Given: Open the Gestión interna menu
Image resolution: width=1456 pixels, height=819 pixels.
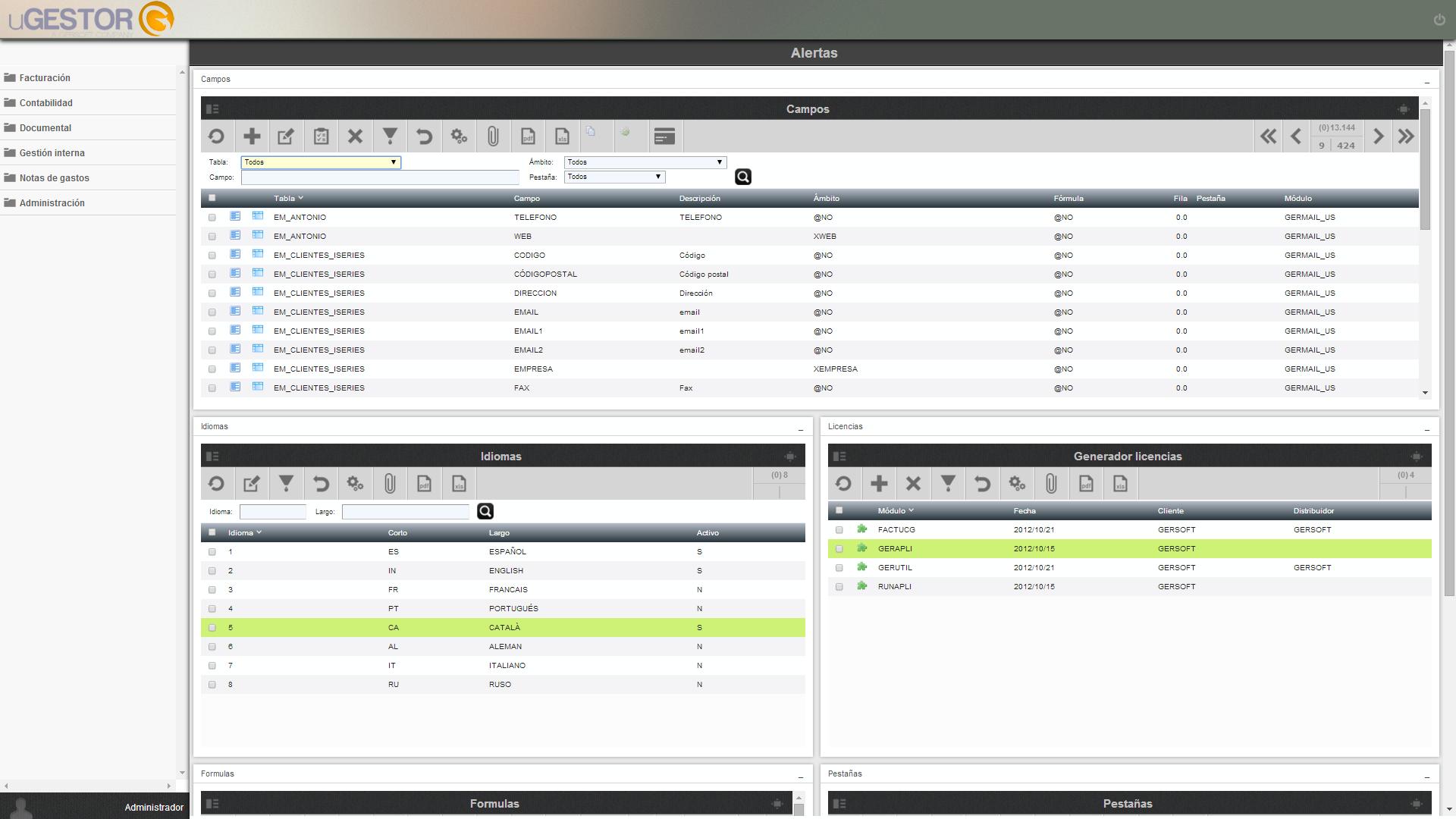Looking at the screenshot, I should 52,153.
